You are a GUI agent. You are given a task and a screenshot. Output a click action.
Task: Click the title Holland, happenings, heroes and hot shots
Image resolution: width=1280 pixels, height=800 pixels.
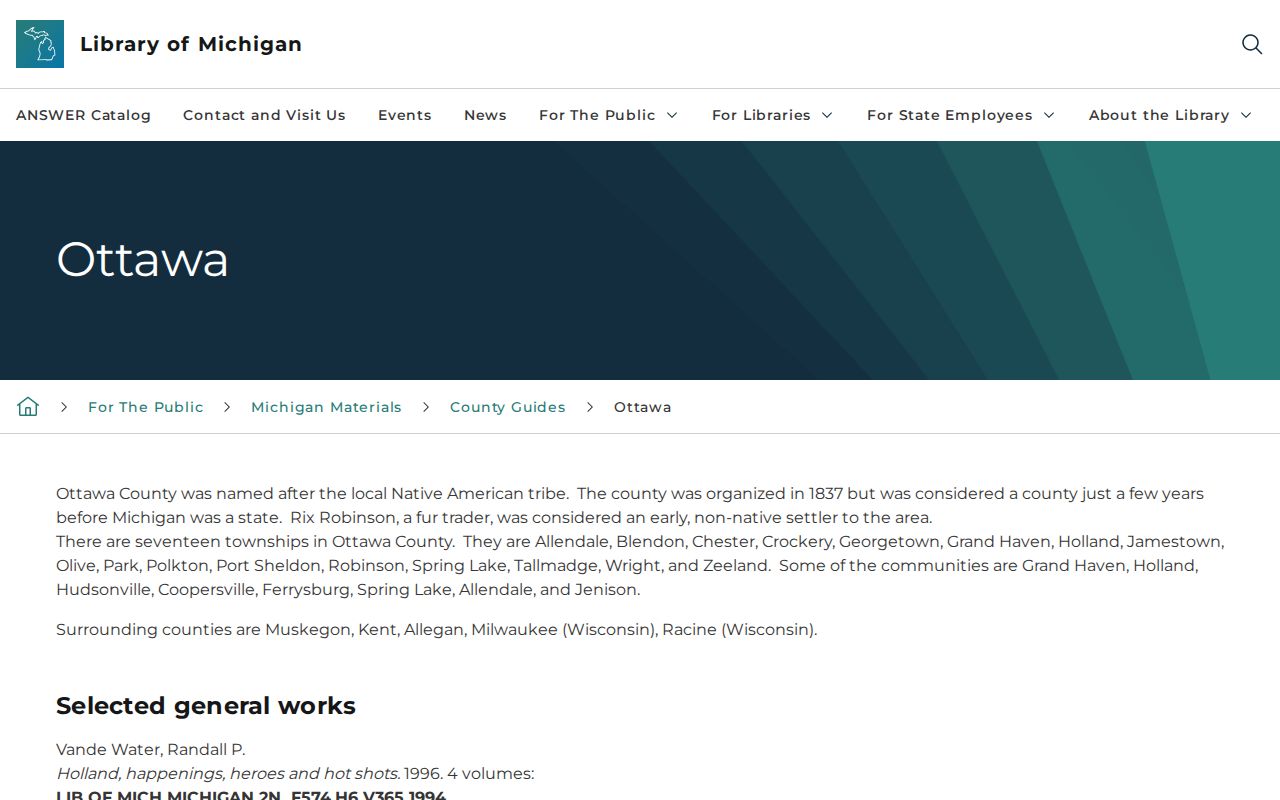(228, 774)
